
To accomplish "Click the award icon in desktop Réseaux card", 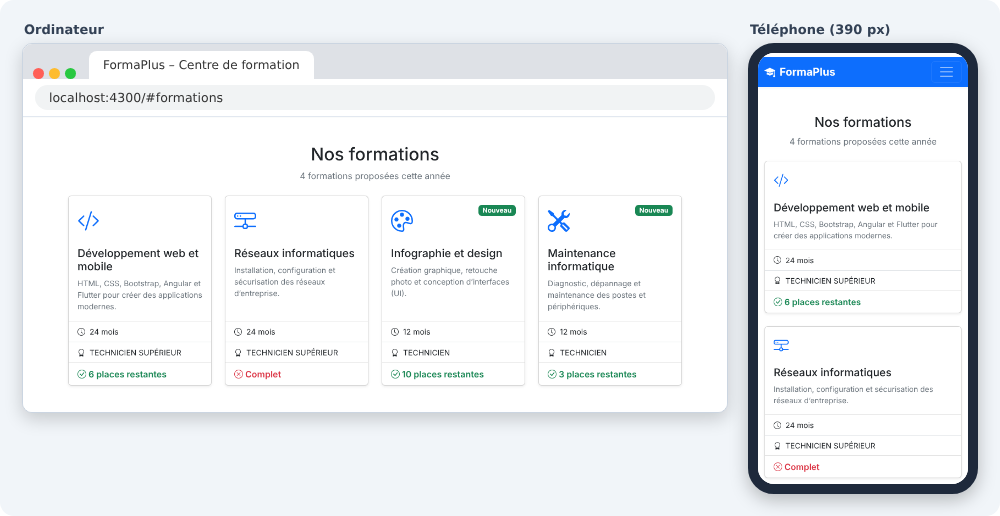I will [238, 353].
